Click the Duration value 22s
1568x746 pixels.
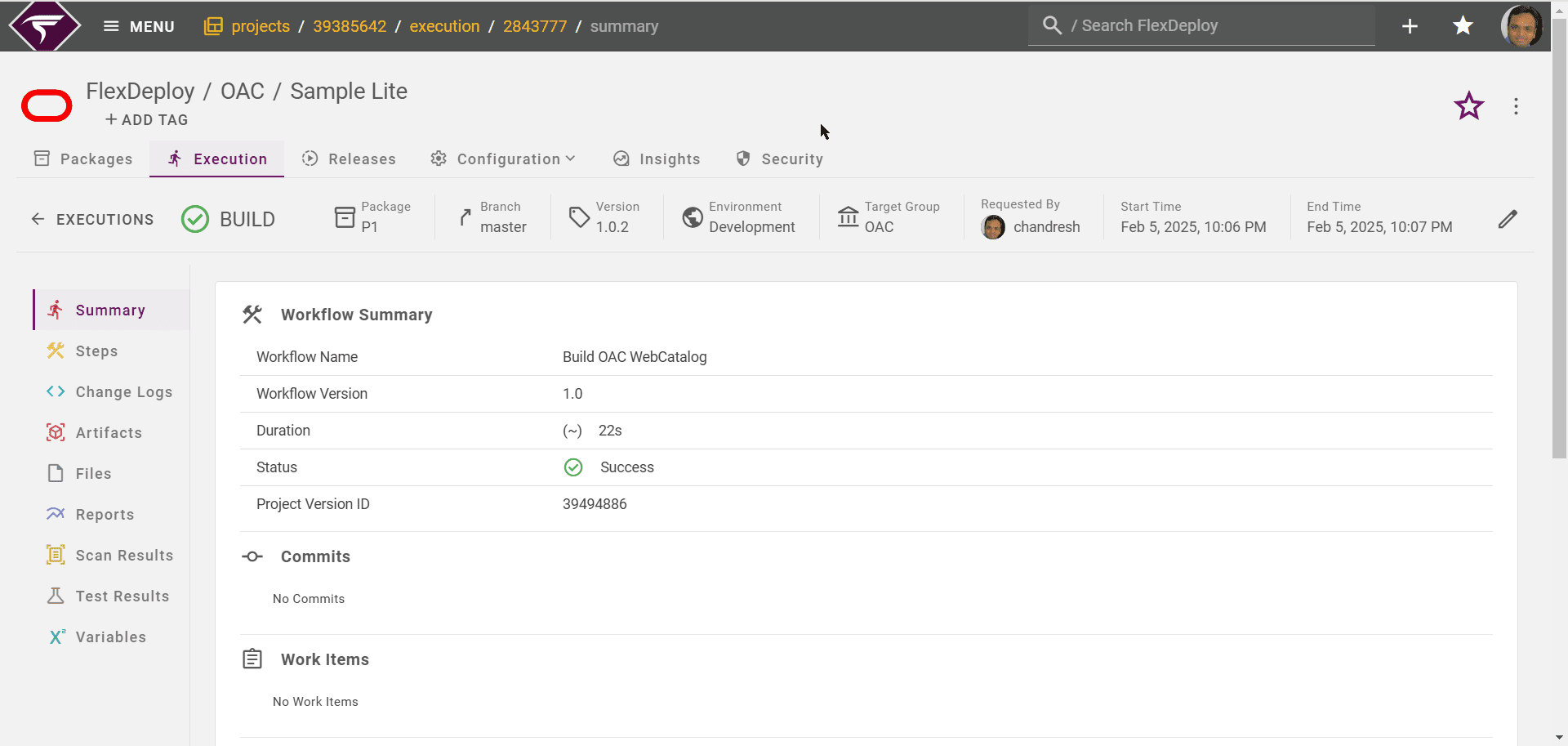[x=610, y=431]
